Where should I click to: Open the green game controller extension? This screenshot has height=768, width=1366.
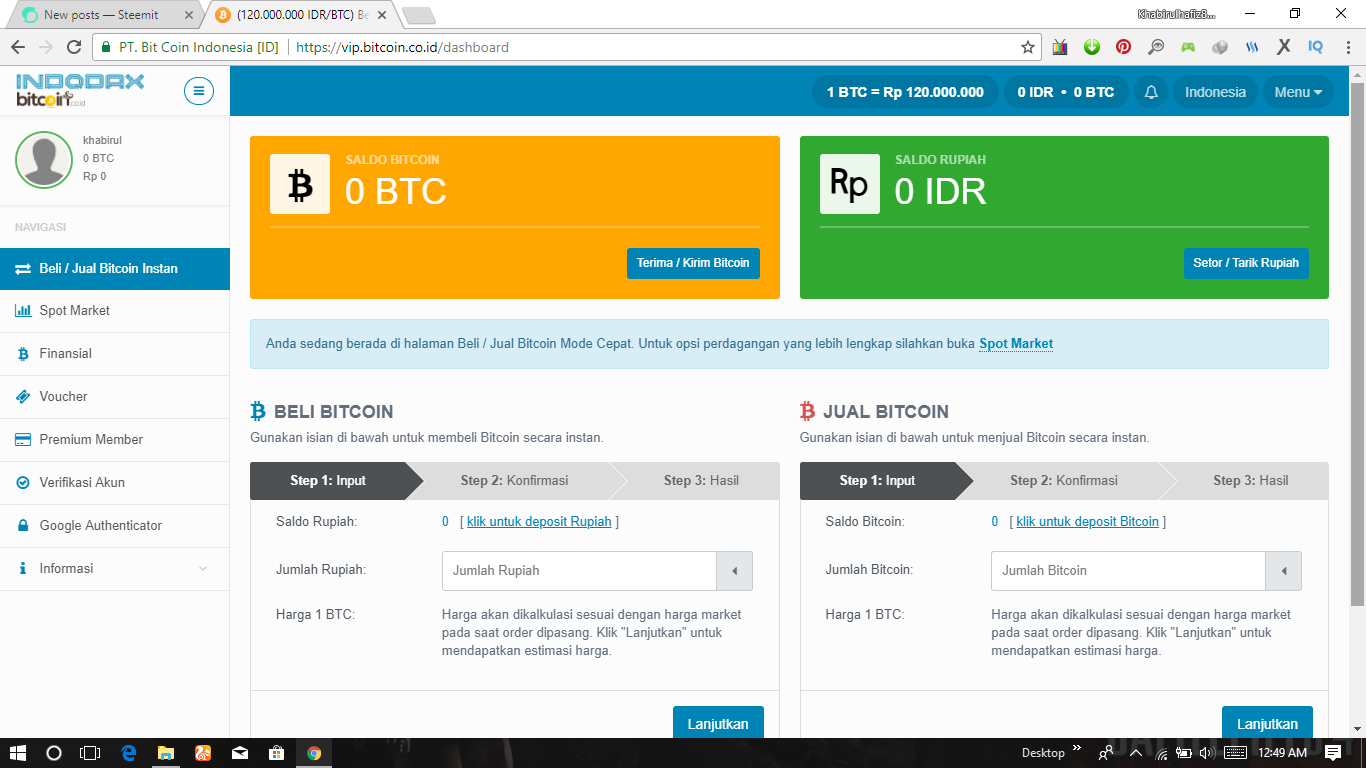point(1188,47)
